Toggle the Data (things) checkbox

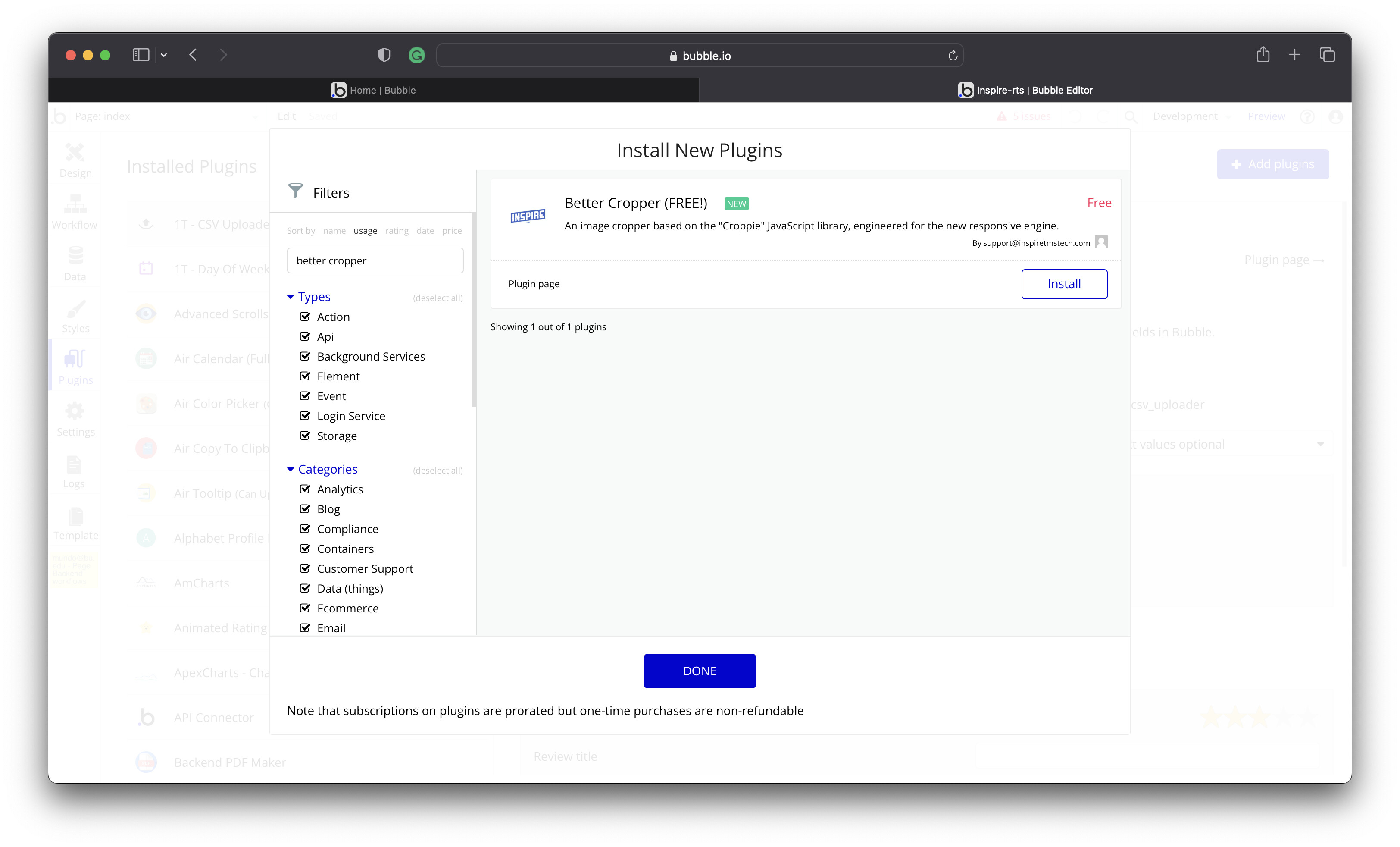pyautogui.click(x=305, y=589)
